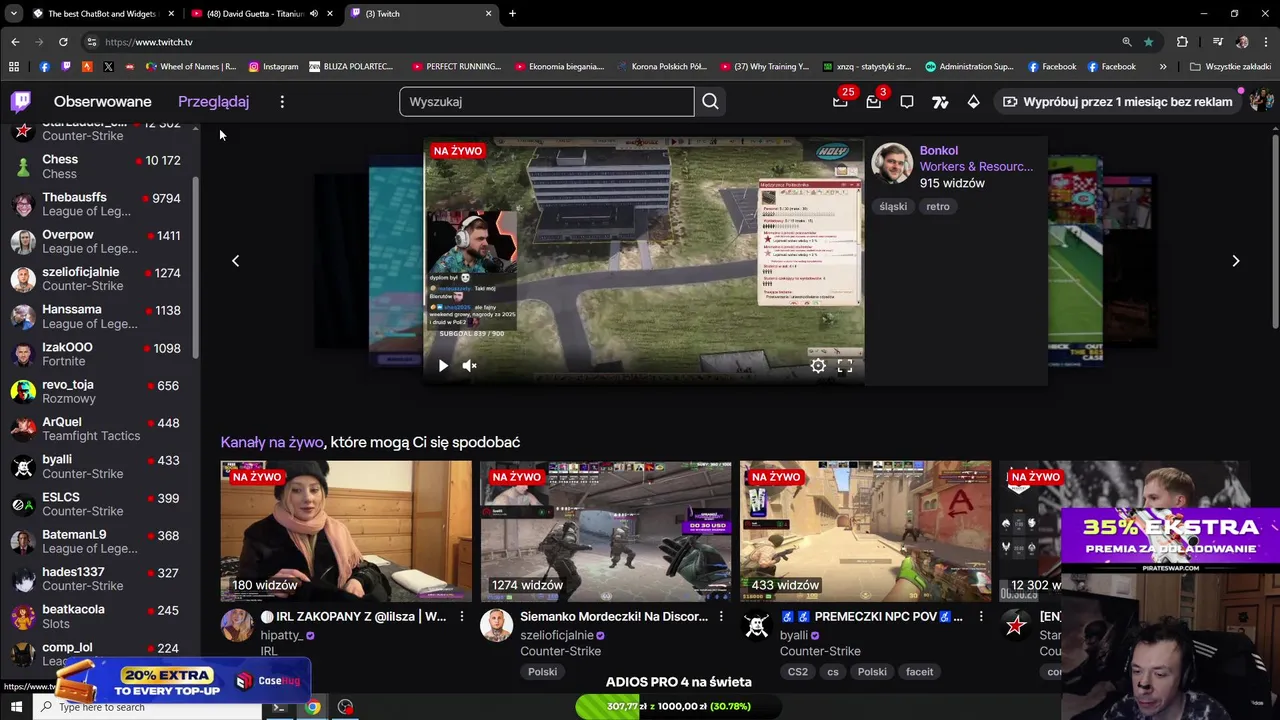Show the previous featured carousel stream

coord(236,261)
